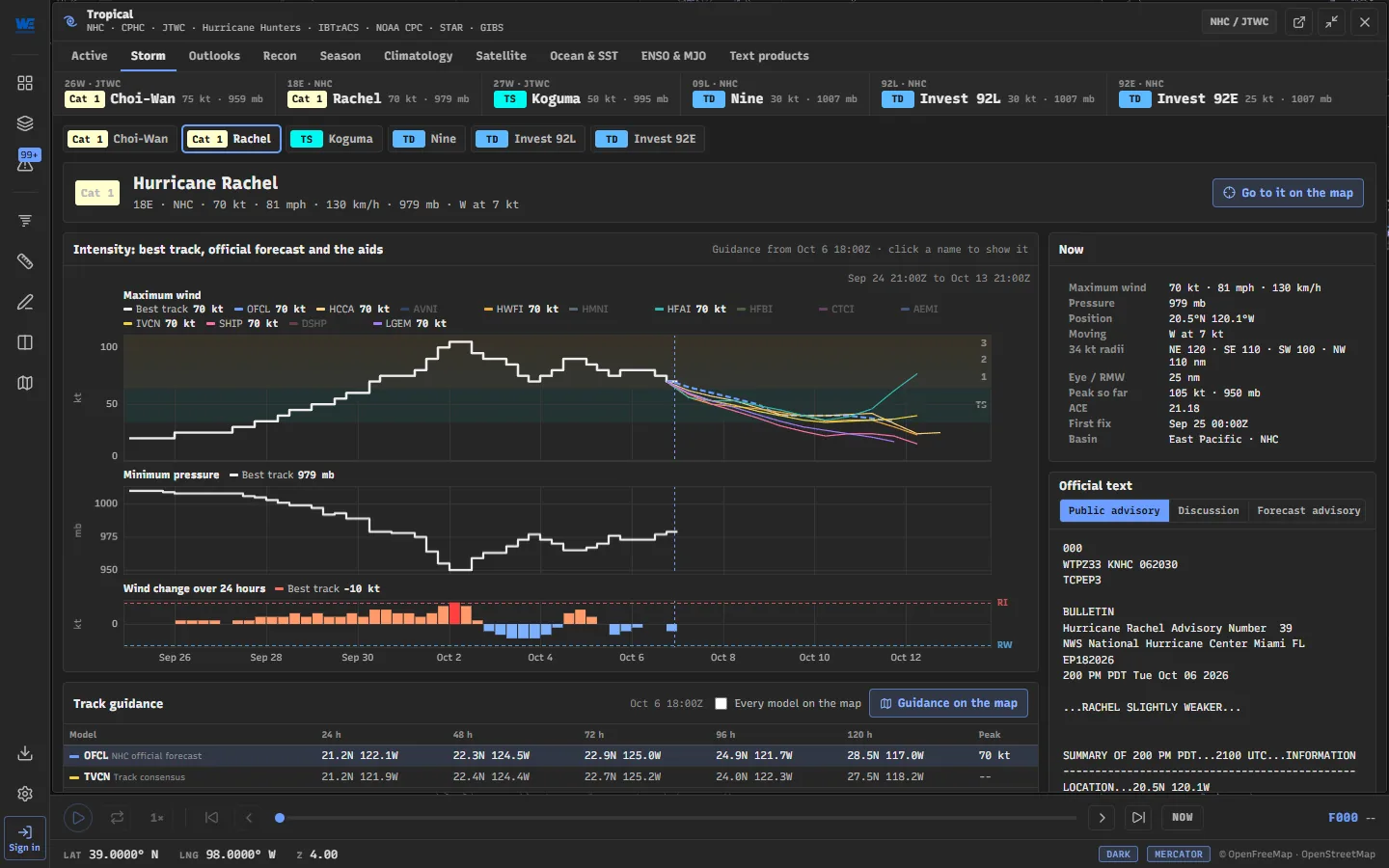Pop out the Tropical panel in new window
Image resolution: width=1389 pixels, height=868 pixels.
pos(1299,22)
